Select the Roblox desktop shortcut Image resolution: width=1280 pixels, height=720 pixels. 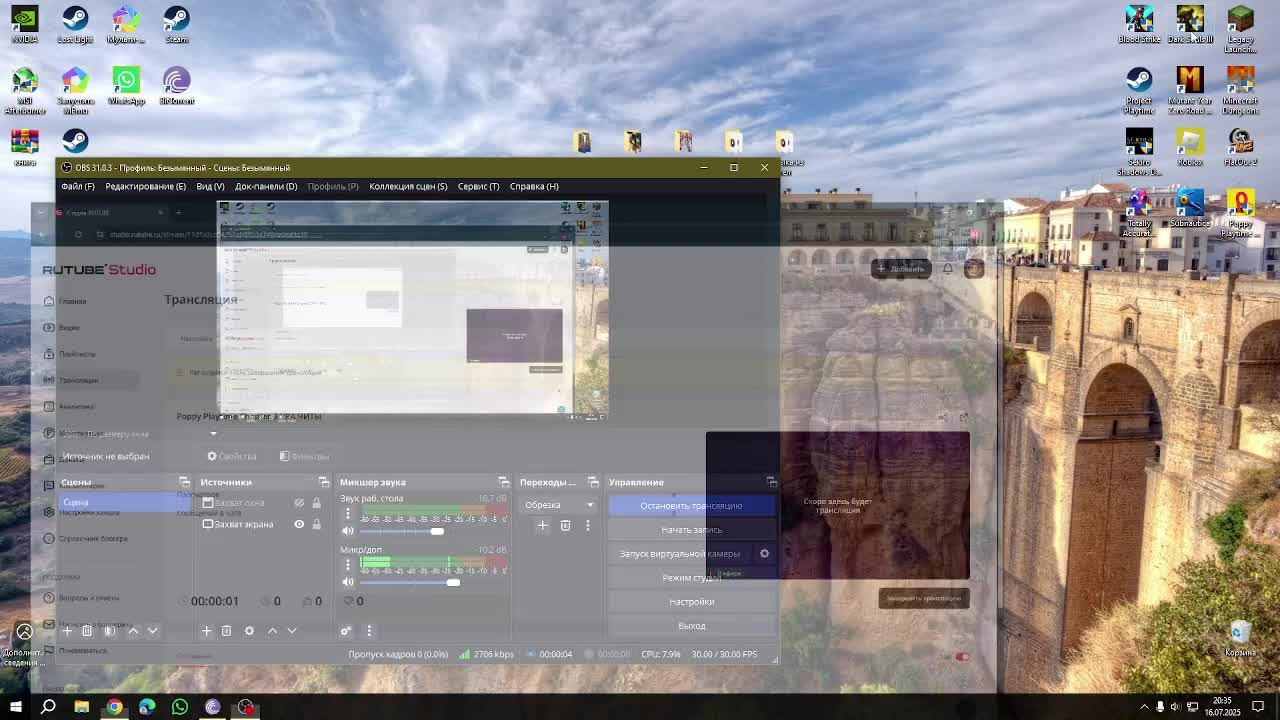pos(1190,147)
